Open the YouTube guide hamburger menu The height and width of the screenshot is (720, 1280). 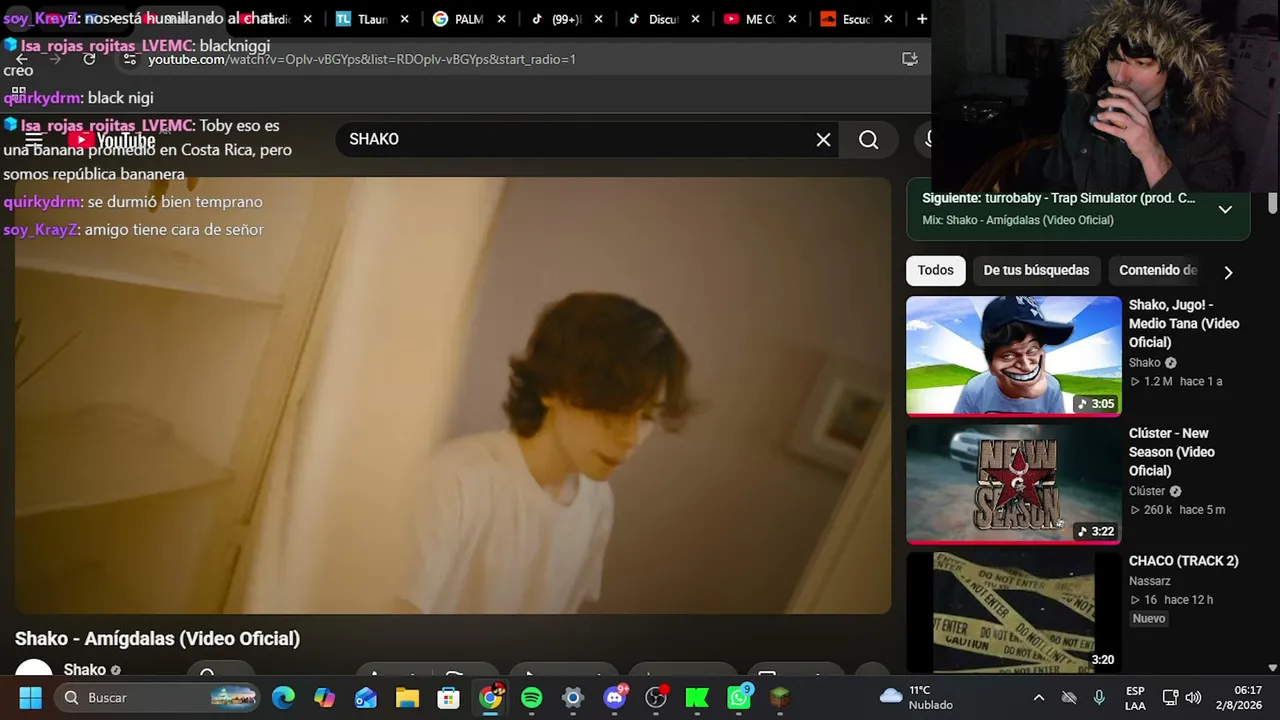tap(34, 140)
